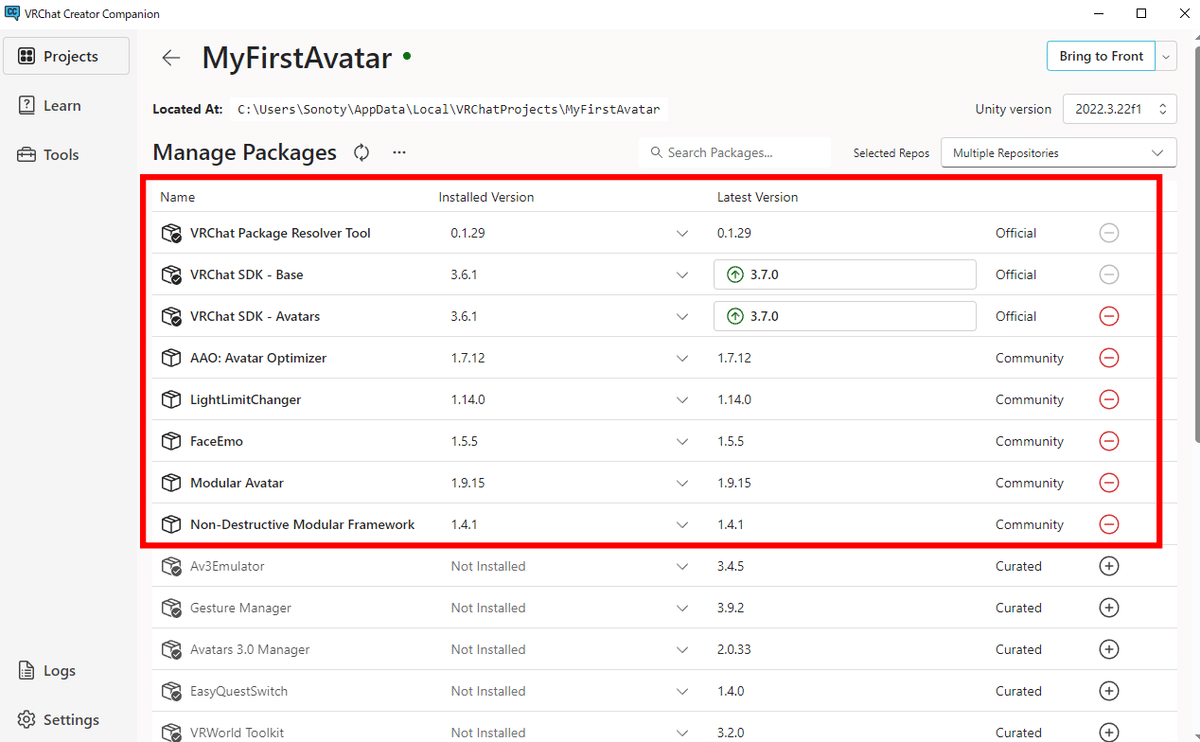Add VRWorld Toolkit package
This screenshot has width=1200, height=742.
click(x=1109, y=733)
